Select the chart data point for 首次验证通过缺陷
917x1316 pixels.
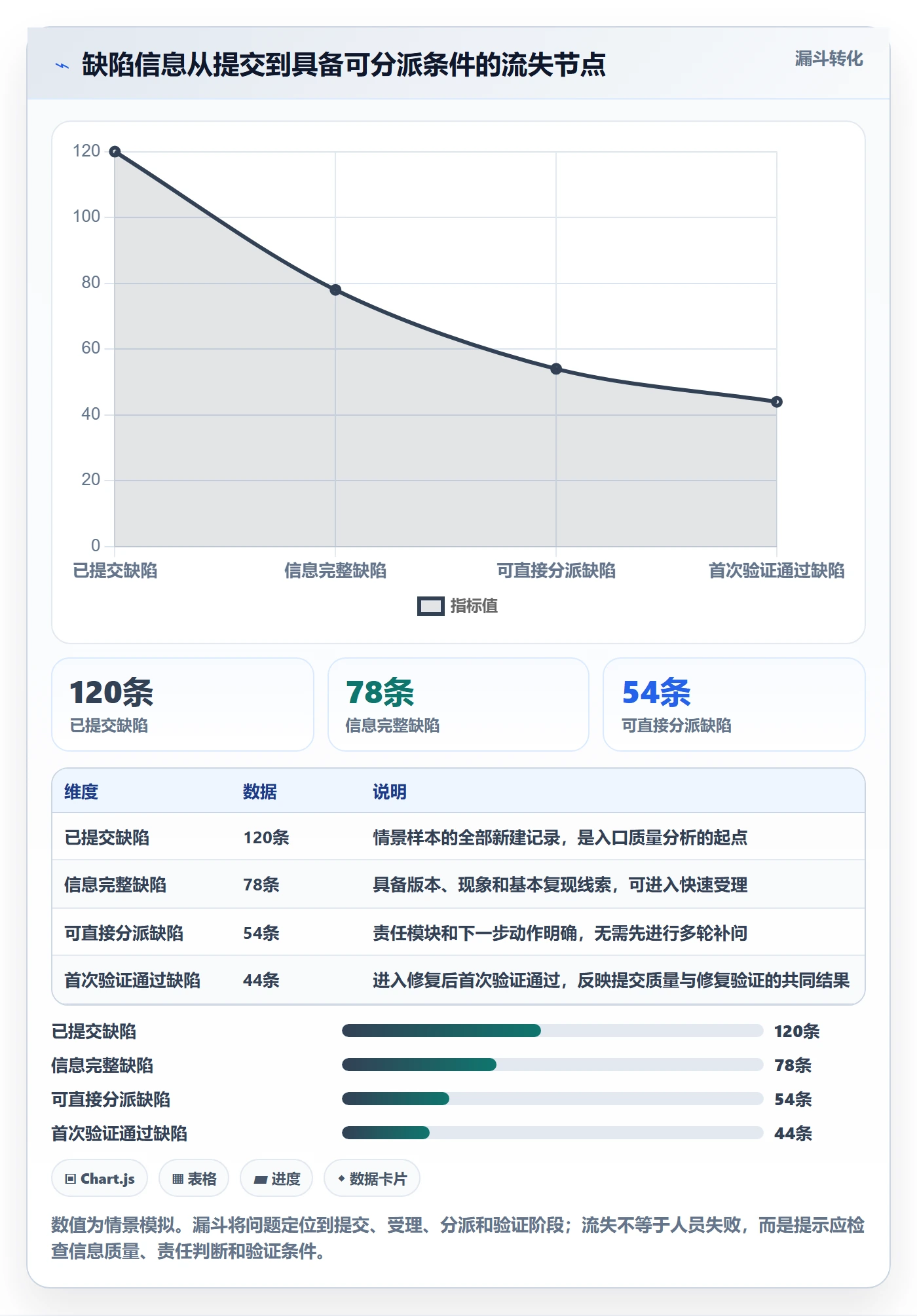[777, 402]
